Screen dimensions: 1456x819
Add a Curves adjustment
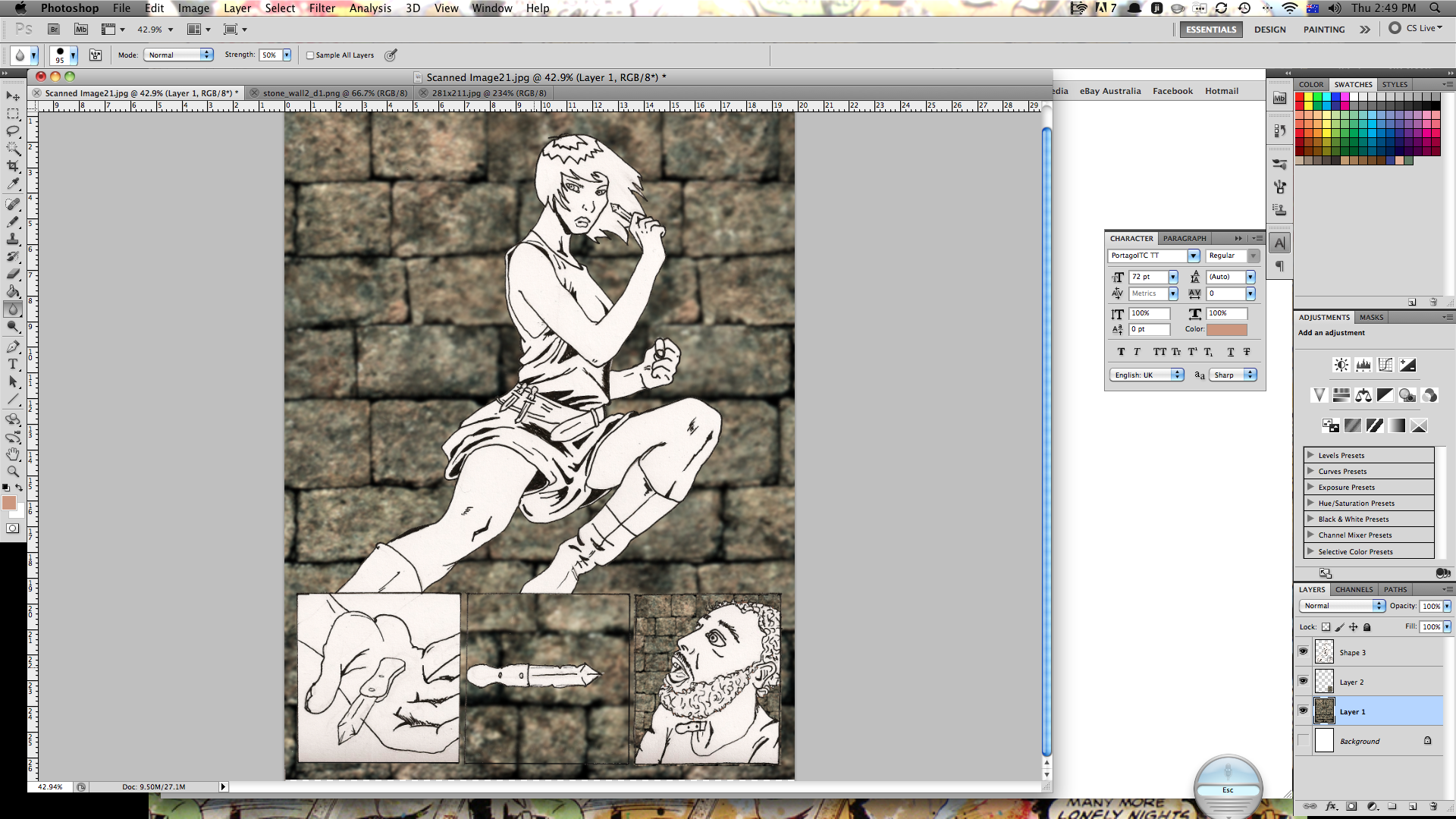pos(1385,365)
